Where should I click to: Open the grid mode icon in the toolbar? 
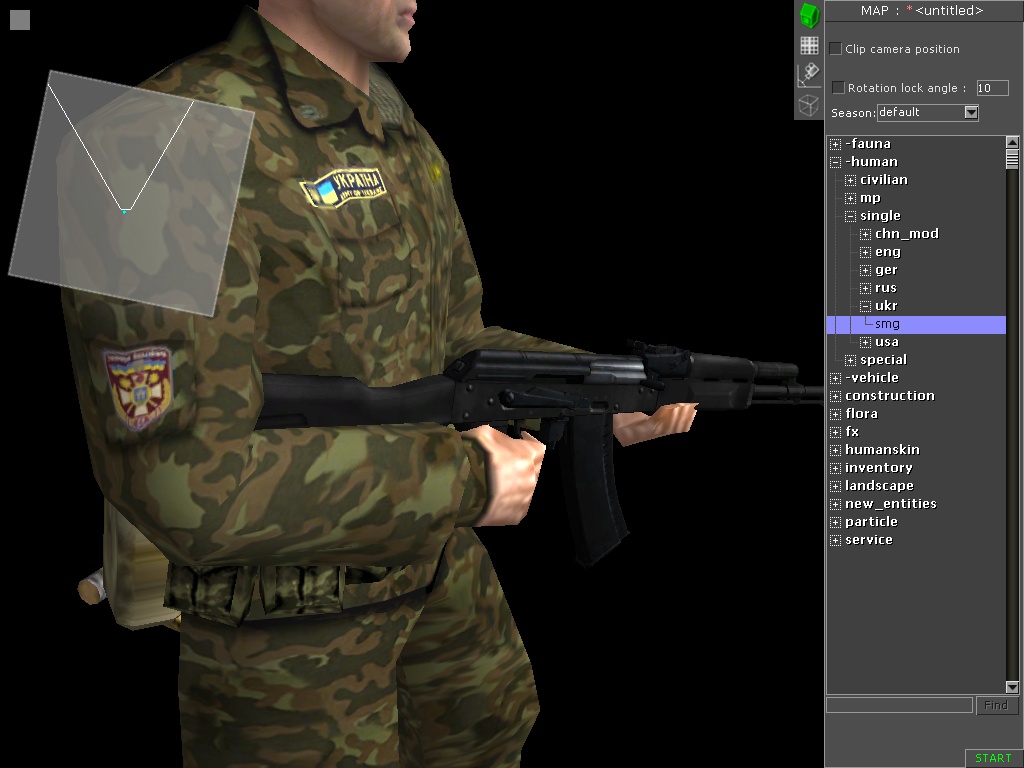click(809, 45)
